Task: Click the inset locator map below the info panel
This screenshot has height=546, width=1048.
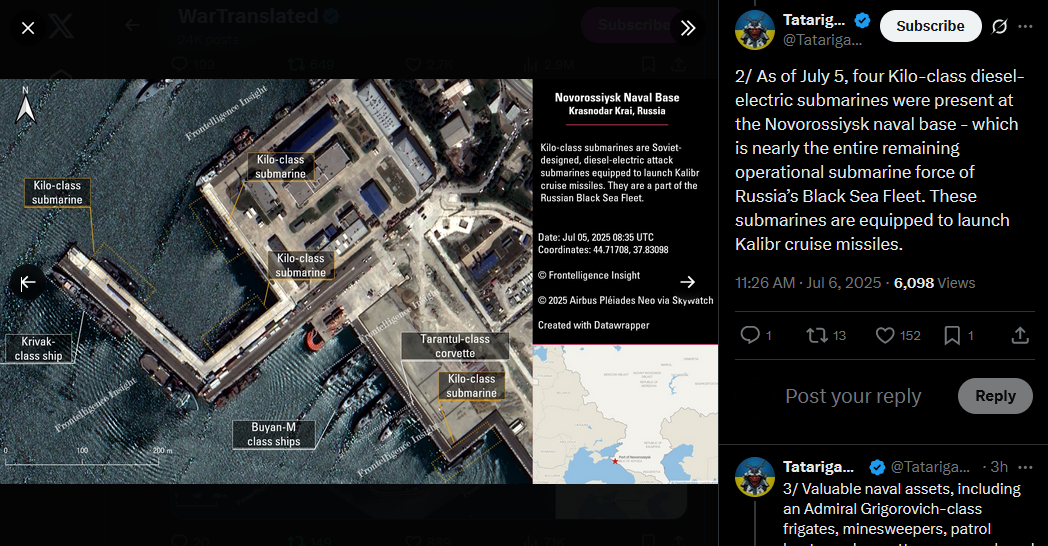Action: (x=625, y=414)
